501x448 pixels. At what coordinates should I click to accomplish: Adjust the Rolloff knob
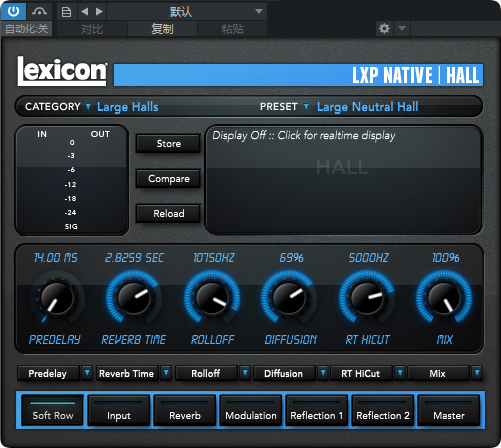(212, 297)
